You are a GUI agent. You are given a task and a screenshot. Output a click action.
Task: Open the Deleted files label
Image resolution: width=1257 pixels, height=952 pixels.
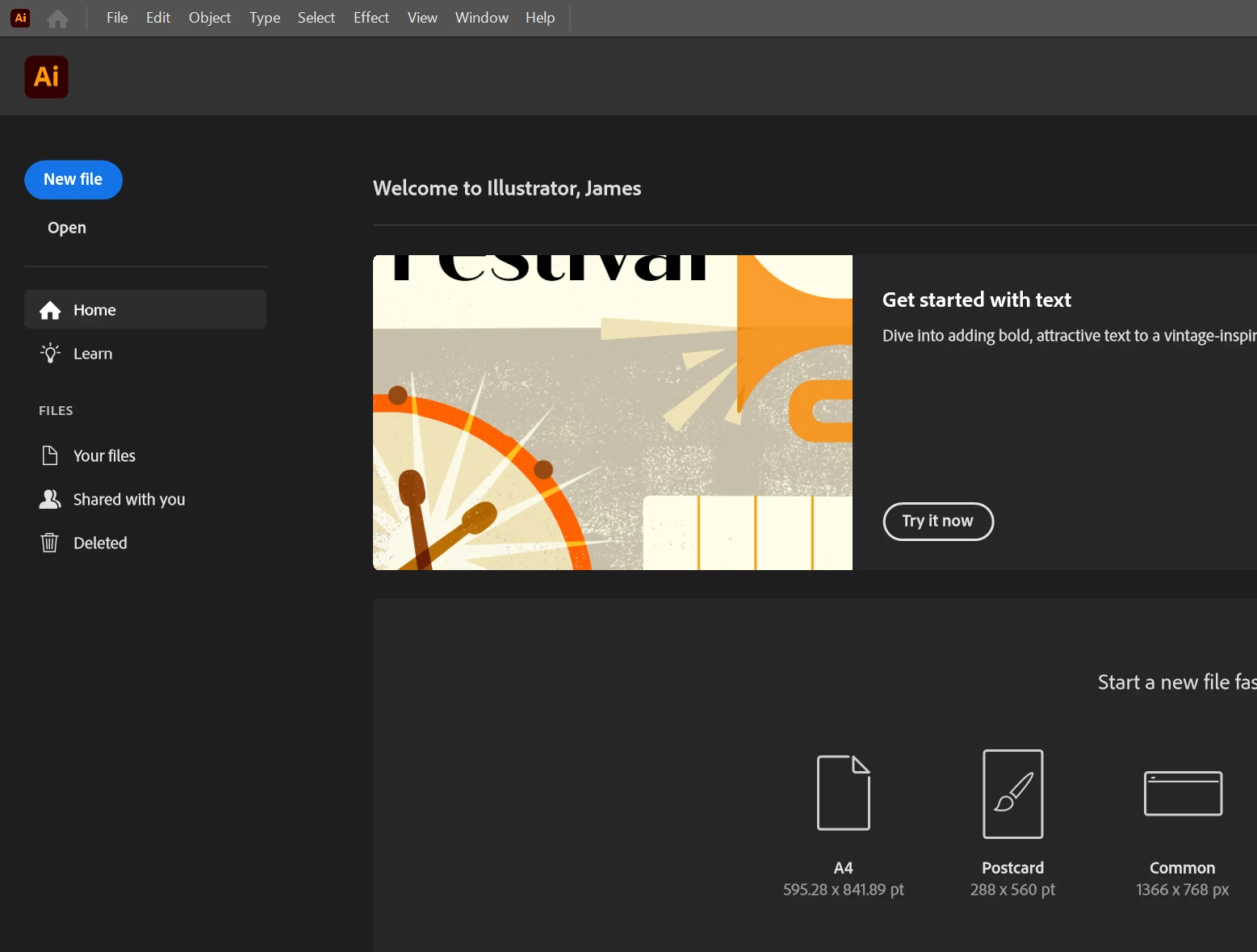[x=100, y=543]
